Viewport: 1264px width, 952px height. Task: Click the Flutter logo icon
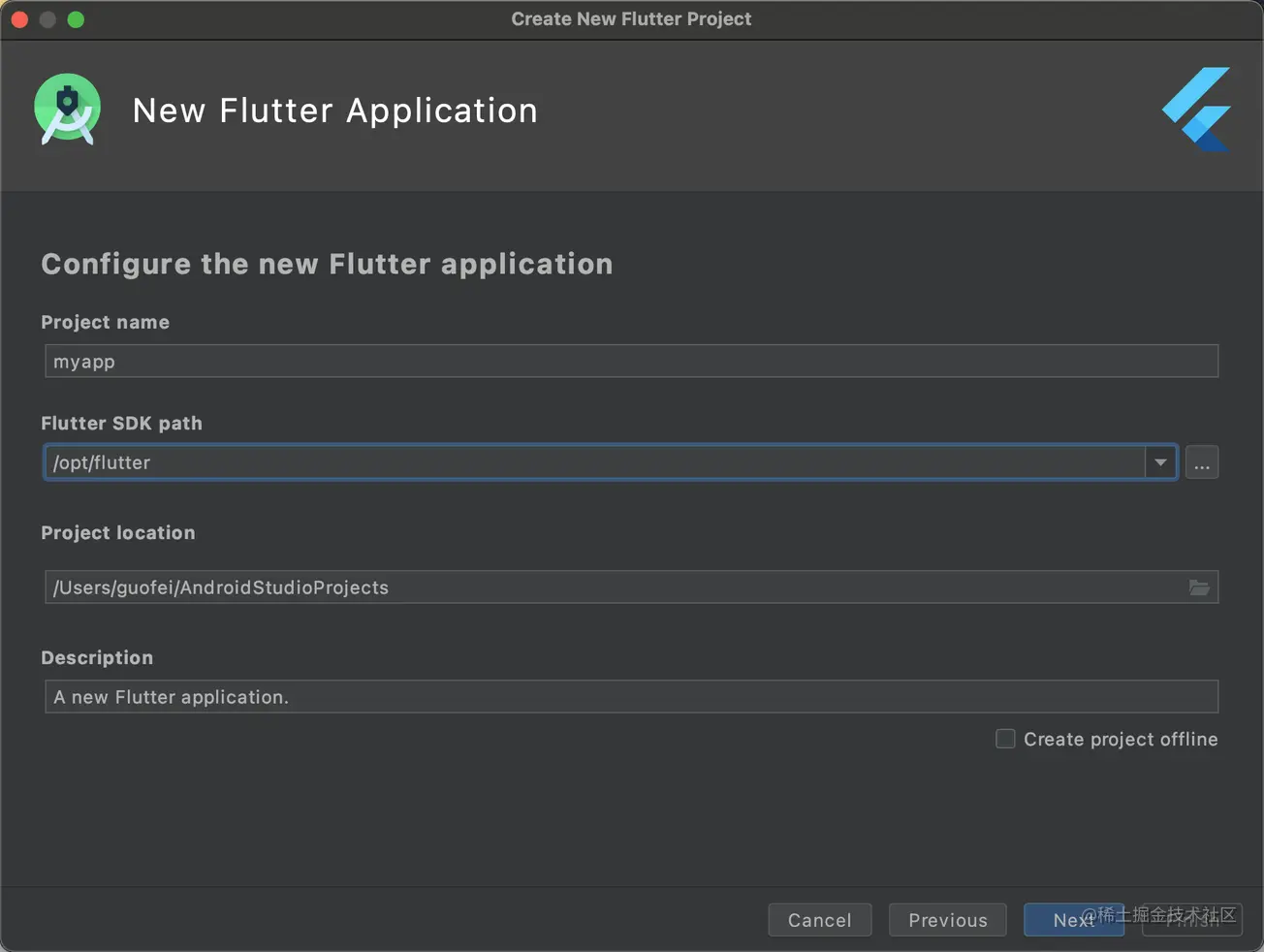[1197, 110]
